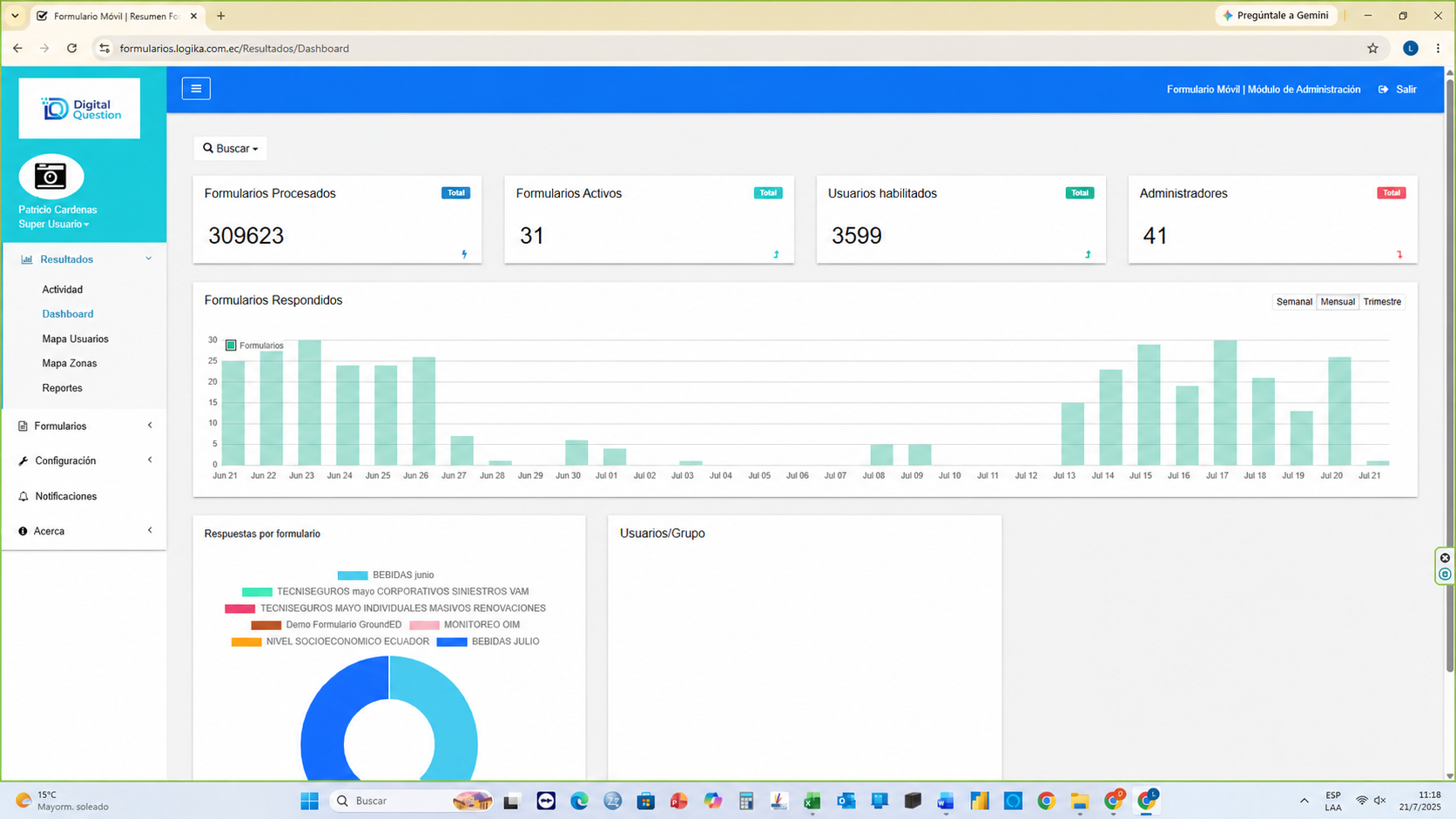Open Outlook from the taskbar

(x=846, y=801)
